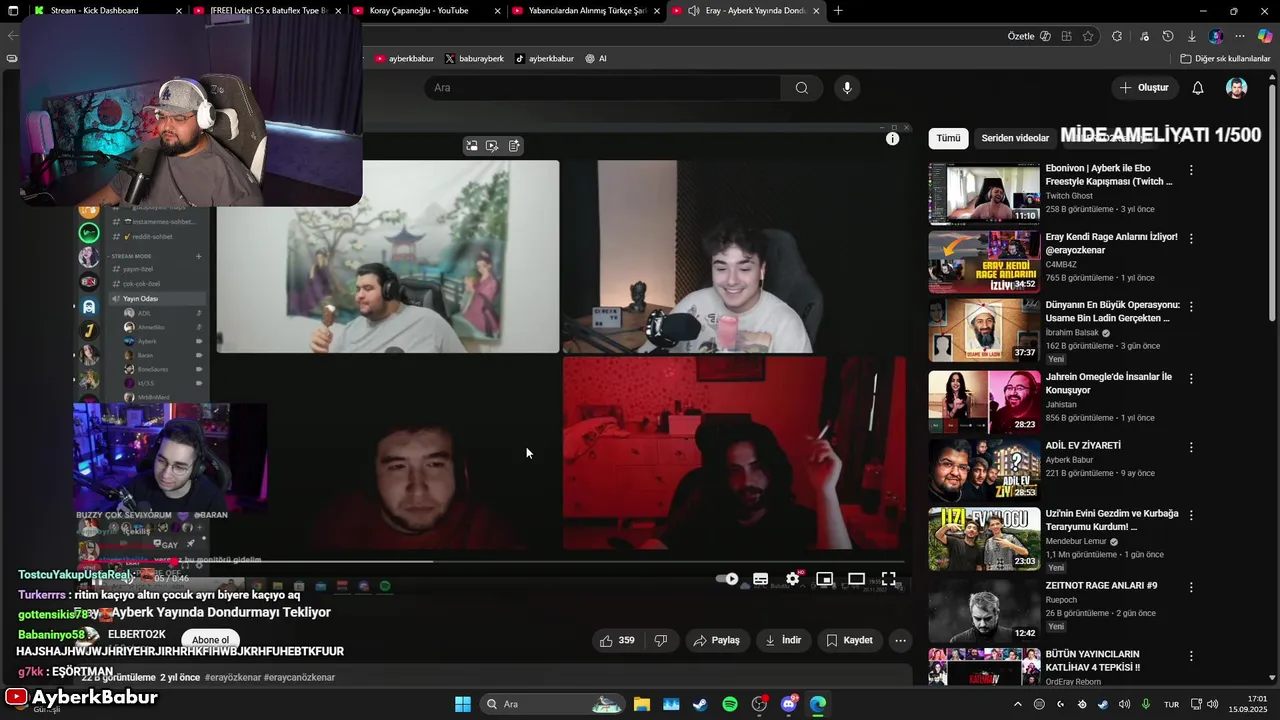1280x720 pixels.
Task: Open Copilot sidebar icon
Action: [1265, 36]
